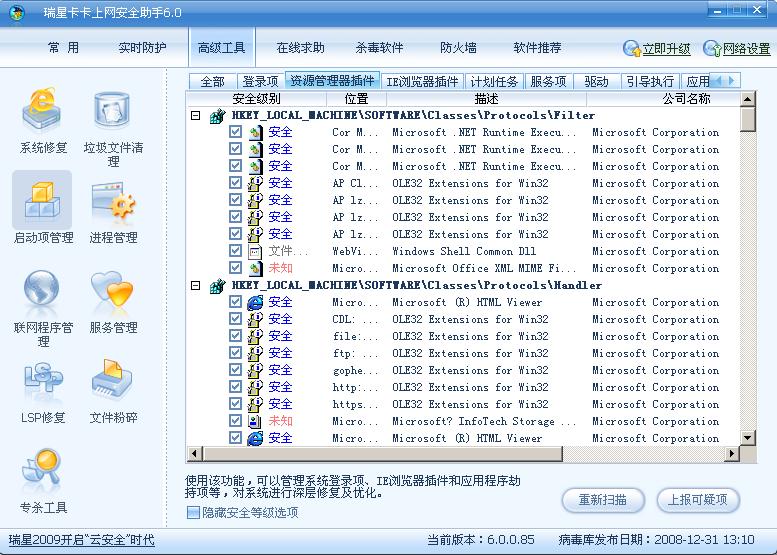
Task: Open the 计划任务 sub-tab
Action: (494, 81)
